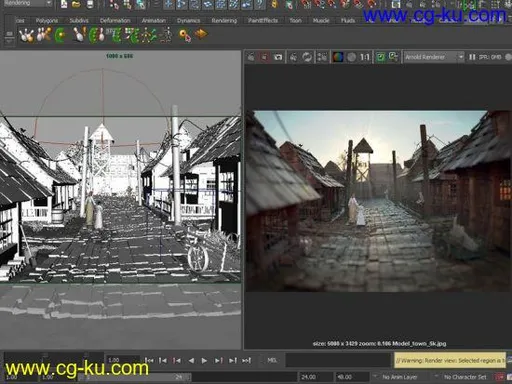
Task: Switch to the Fluids shelf tab
Action: [x=348, y=21]
